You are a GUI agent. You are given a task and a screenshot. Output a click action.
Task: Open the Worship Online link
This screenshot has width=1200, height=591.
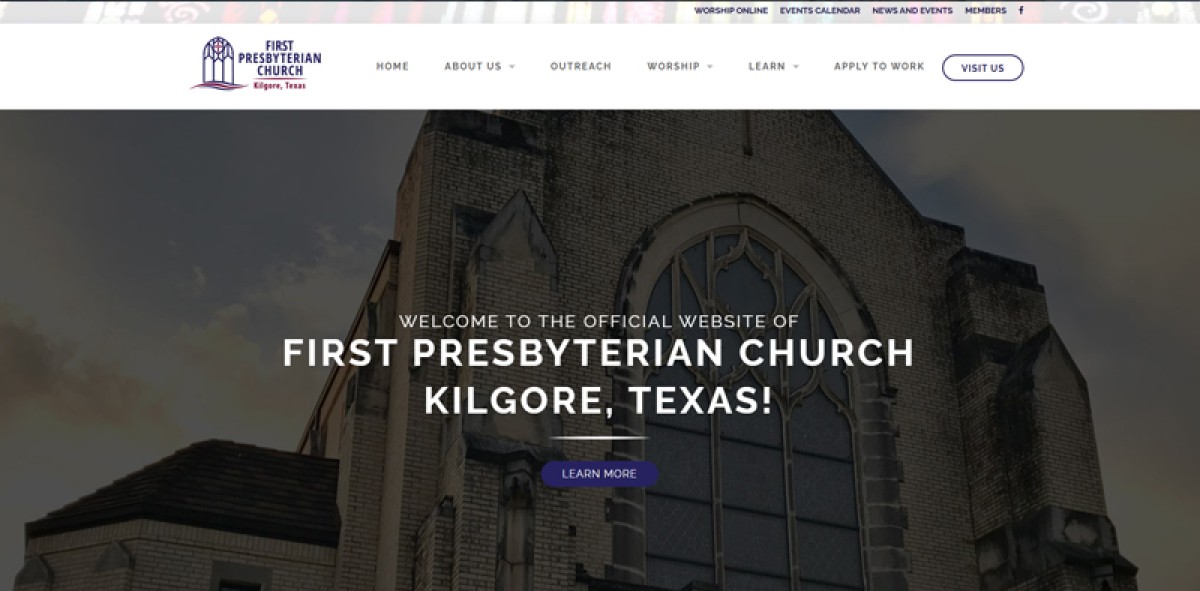coord(731,11)
